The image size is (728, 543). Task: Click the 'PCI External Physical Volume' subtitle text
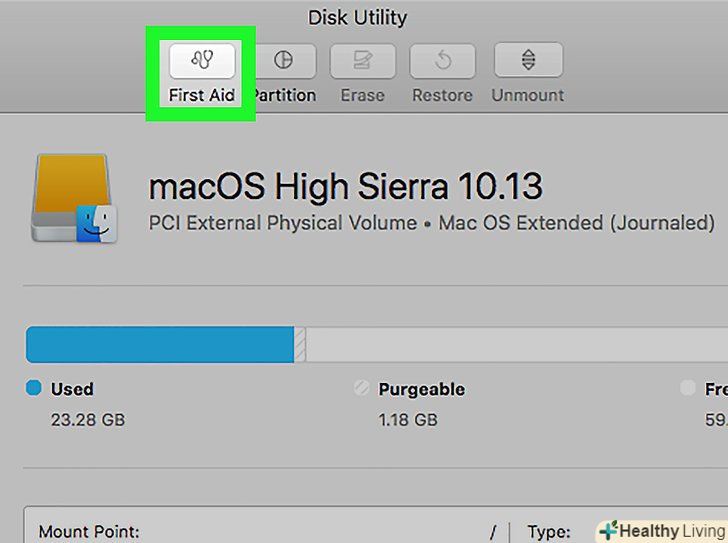[x=282, y=223]
